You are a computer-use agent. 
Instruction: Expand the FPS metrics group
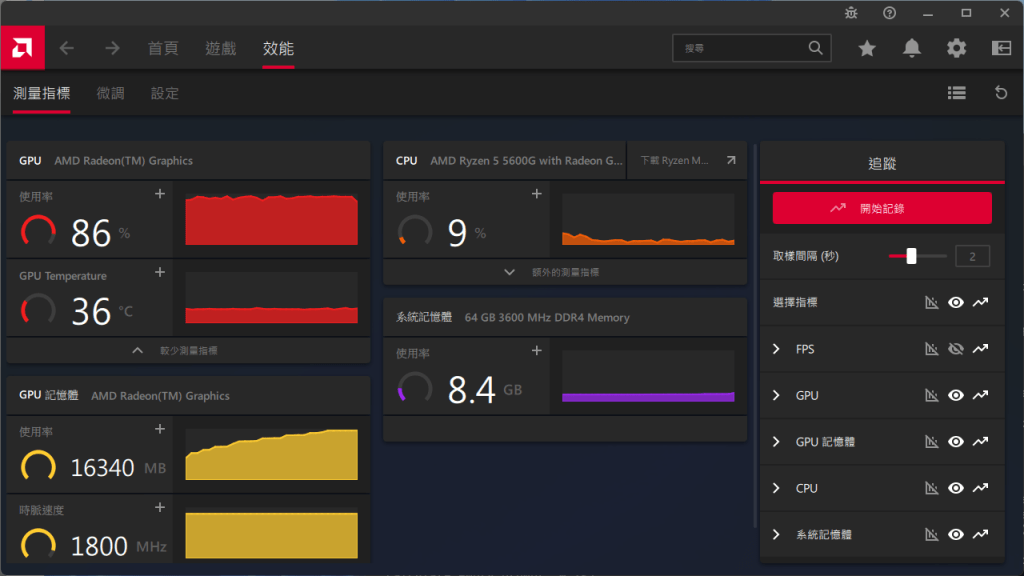pos(776,349)
